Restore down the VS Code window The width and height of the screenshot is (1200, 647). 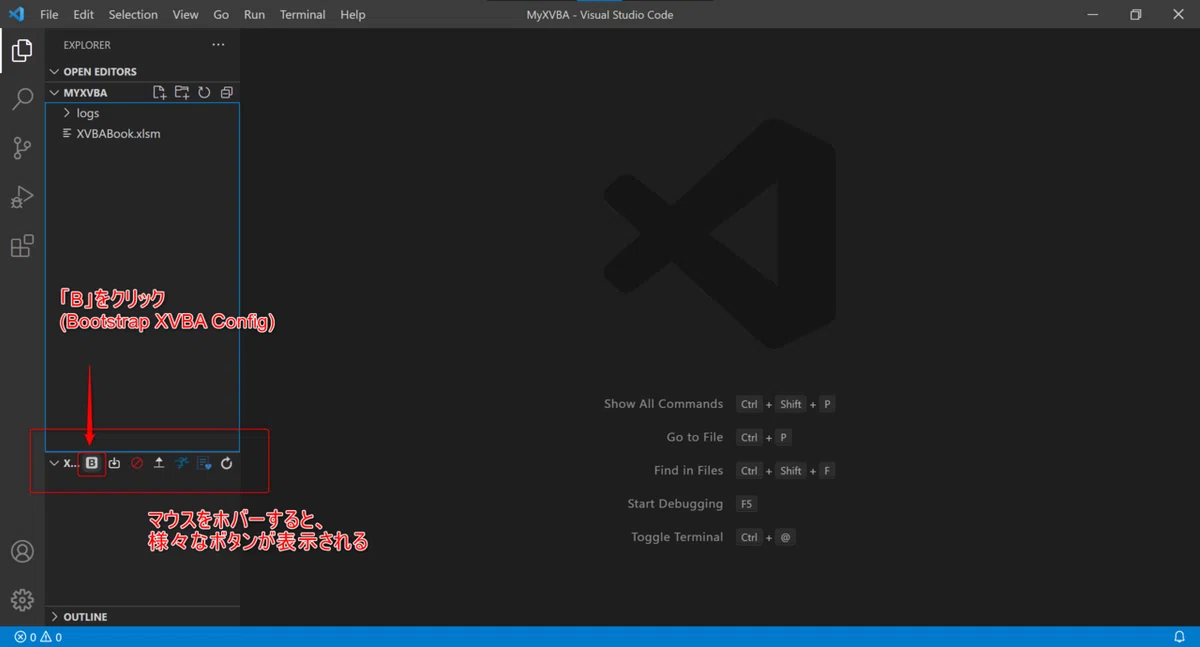pyautogui.click(x=1136, y=15)
